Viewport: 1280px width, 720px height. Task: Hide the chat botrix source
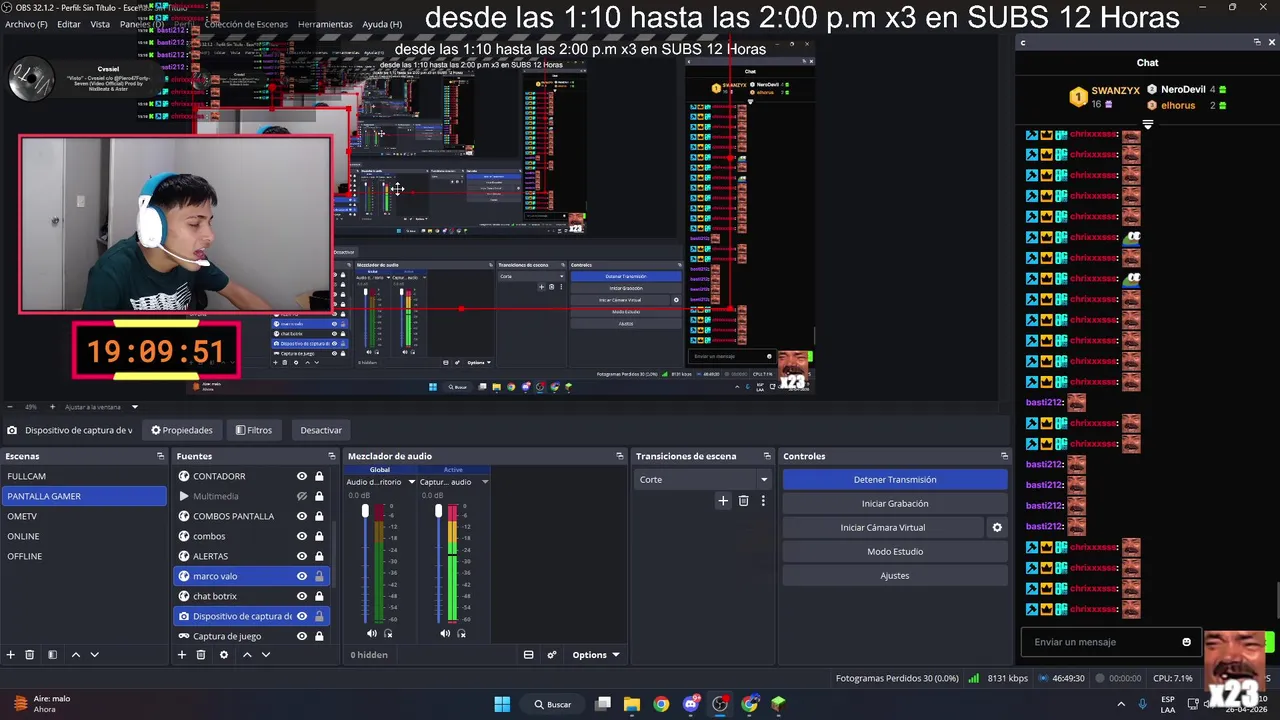pos(301,596)
